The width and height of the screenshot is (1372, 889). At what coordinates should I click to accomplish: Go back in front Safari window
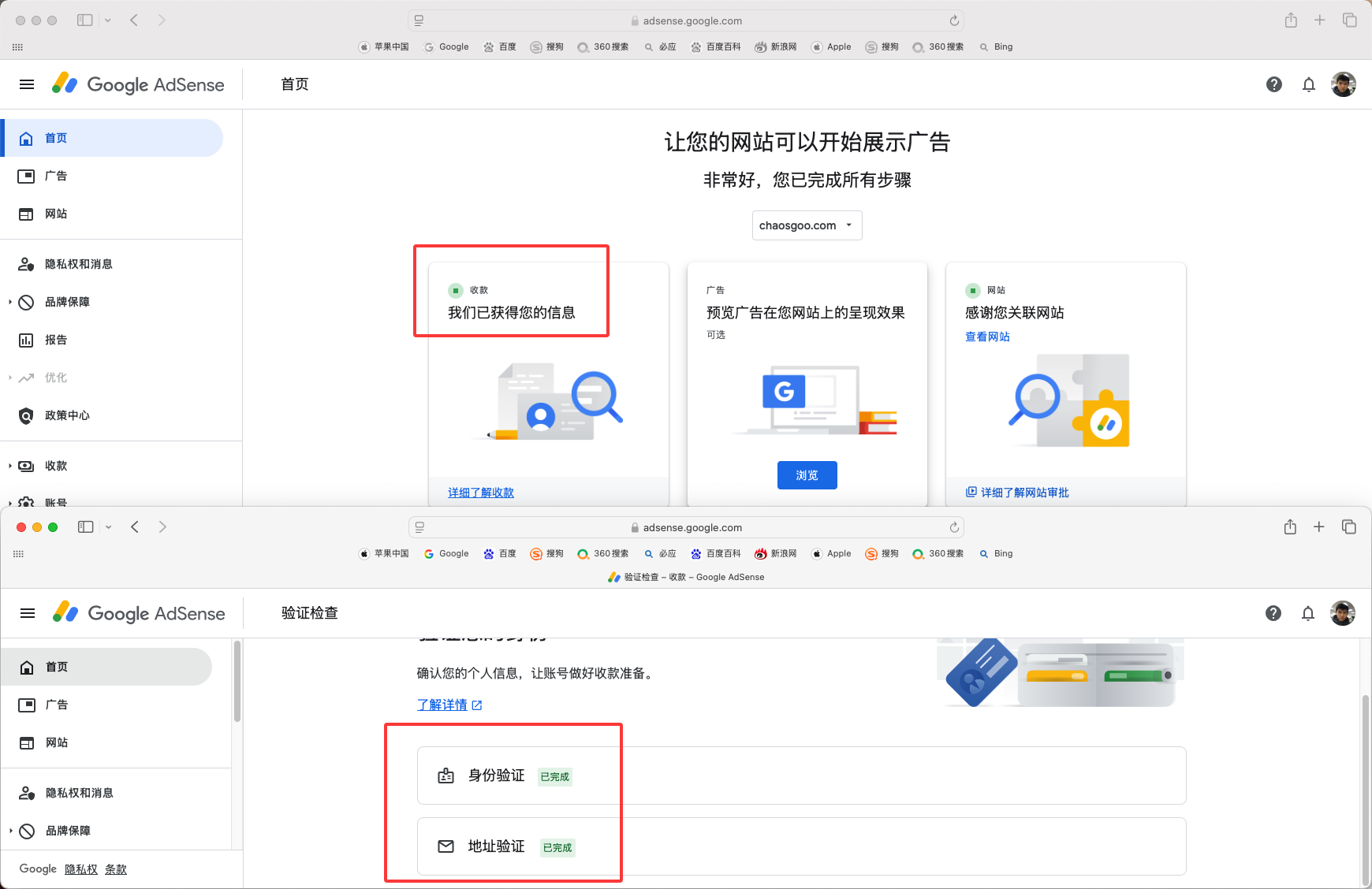tap(135, 526)
